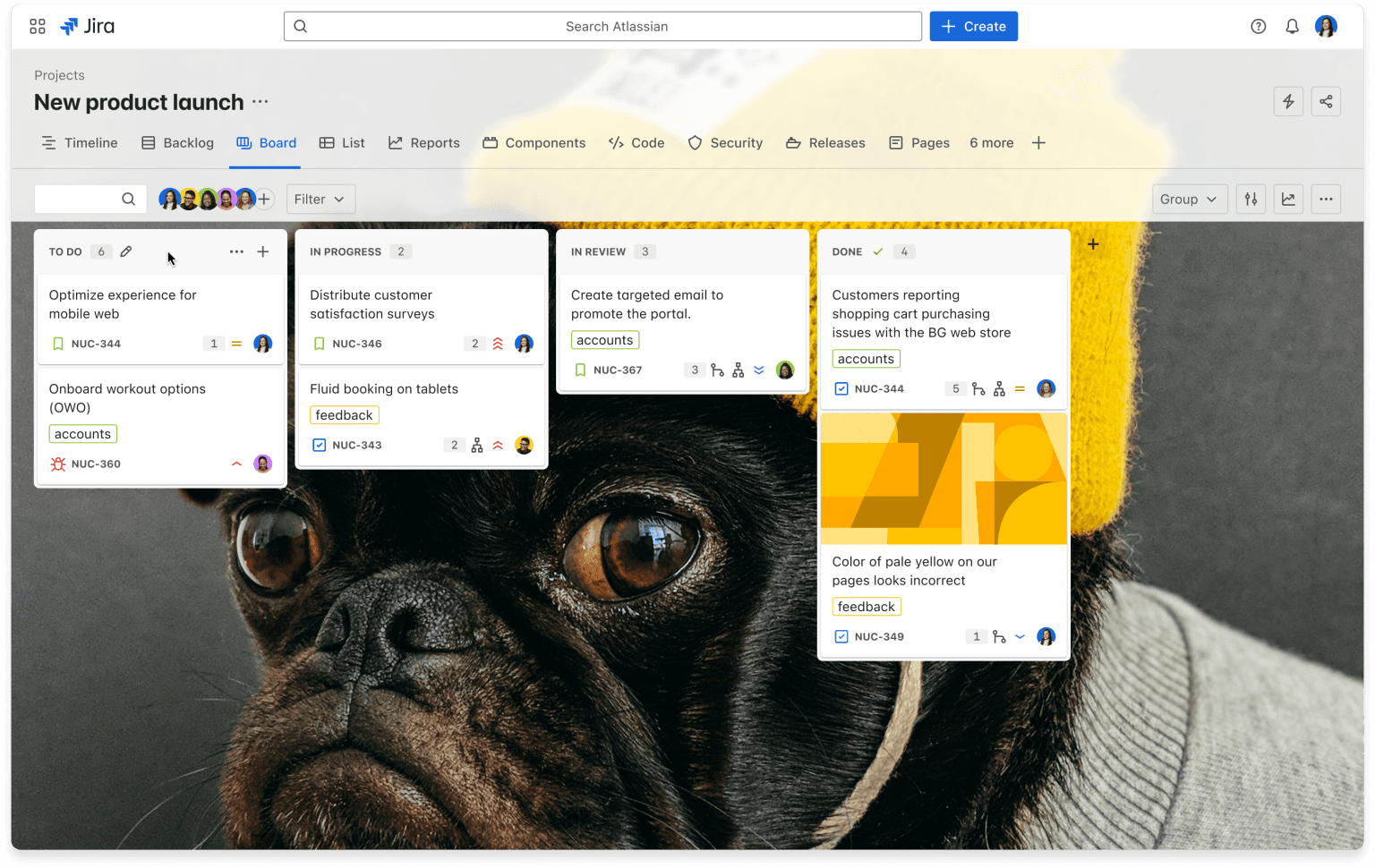Click the edit pencil on TO DO column
The height and width of the screenshot is (868, 1375).
125,251
